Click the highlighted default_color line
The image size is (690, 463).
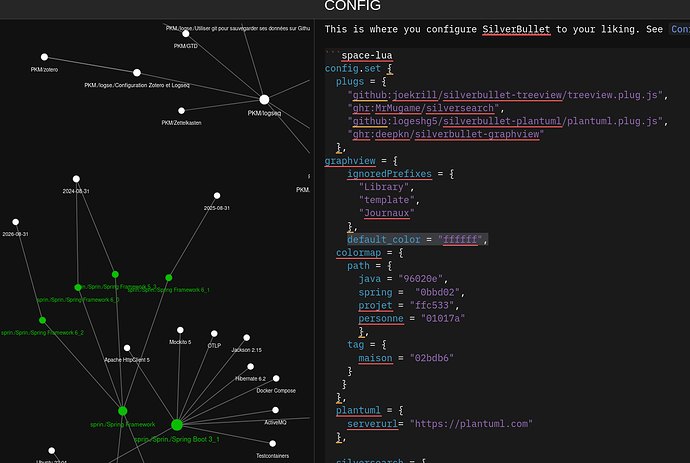418,239
